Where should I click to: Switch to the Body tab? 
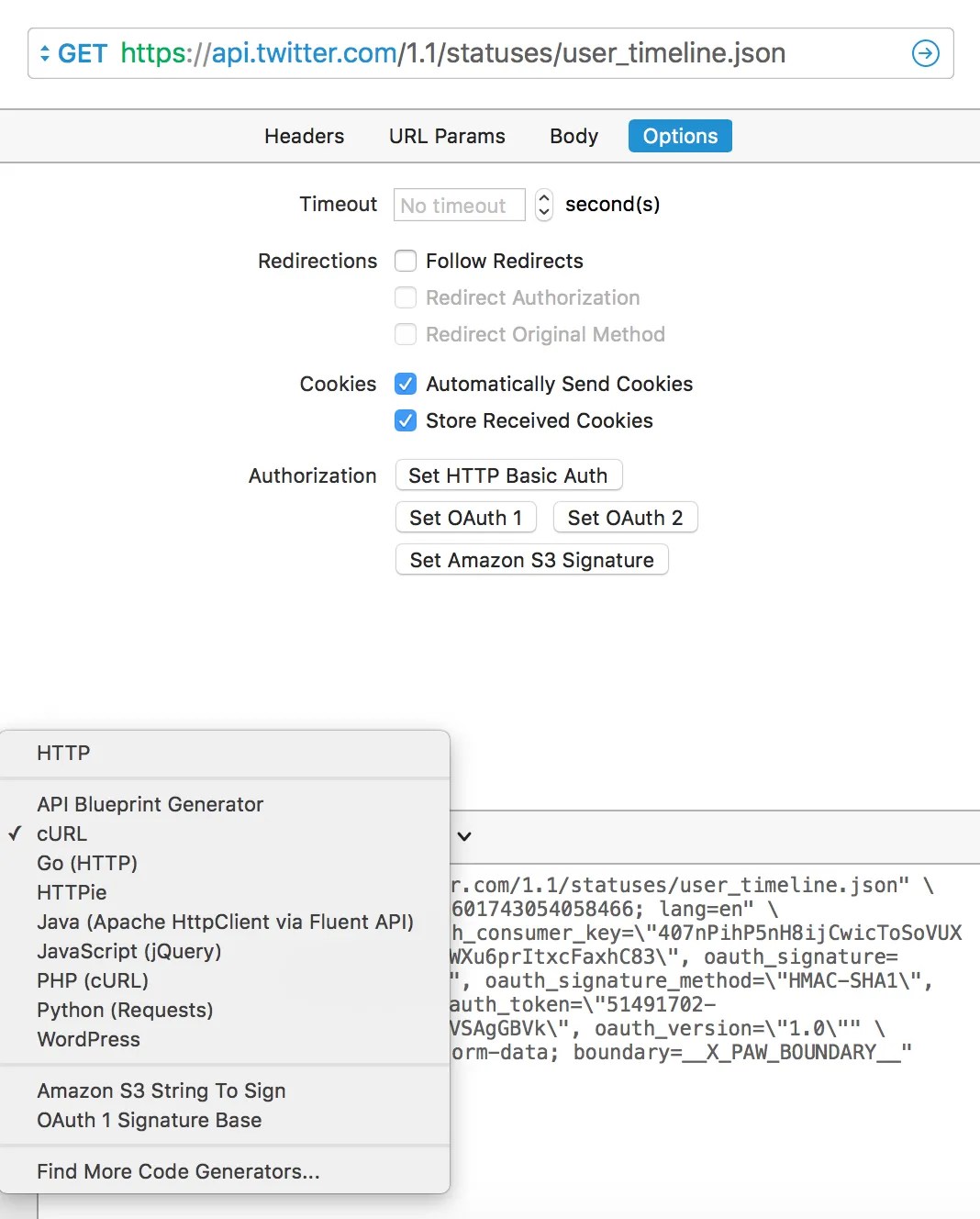coord(574,136)
